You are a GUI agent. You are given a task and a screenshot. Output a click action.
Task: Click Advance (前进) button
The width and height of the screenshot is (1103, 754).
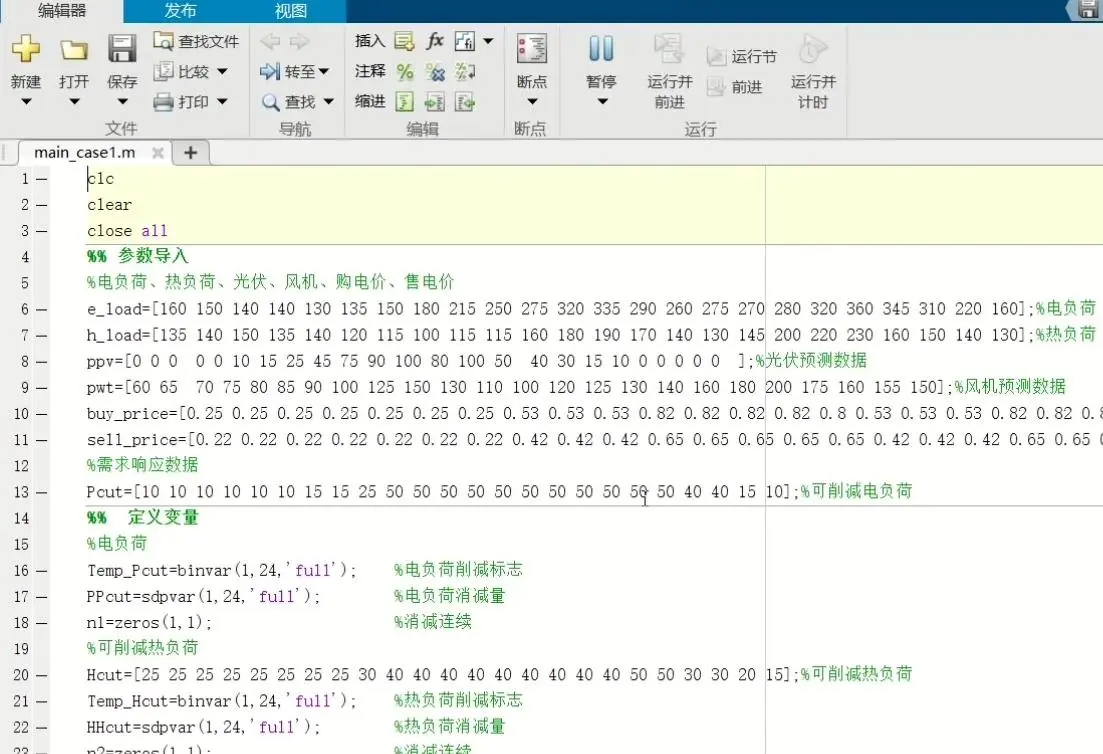(734, 87)
